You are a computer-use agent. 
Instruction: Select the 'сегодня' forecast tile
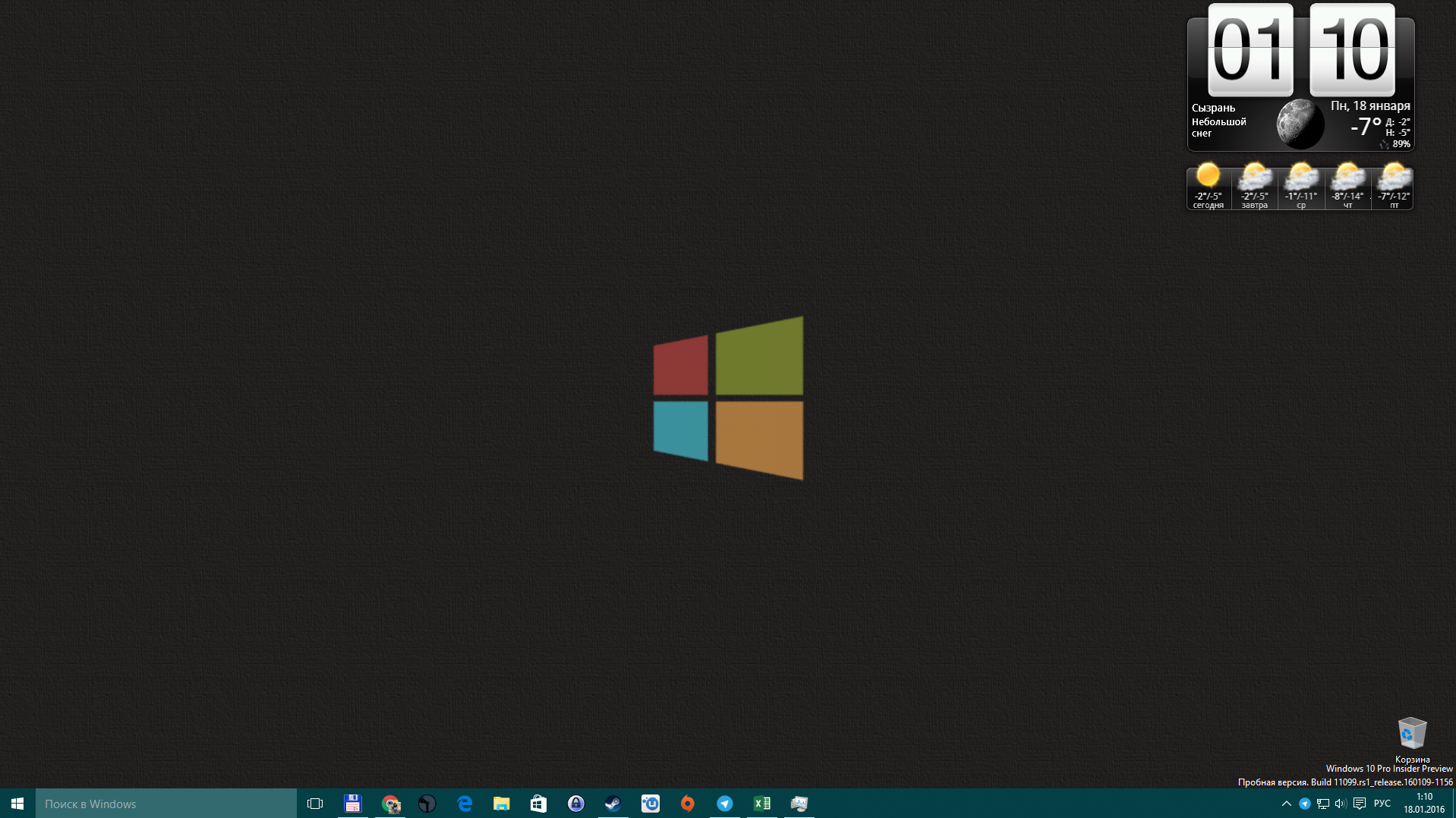(1208, 187)
